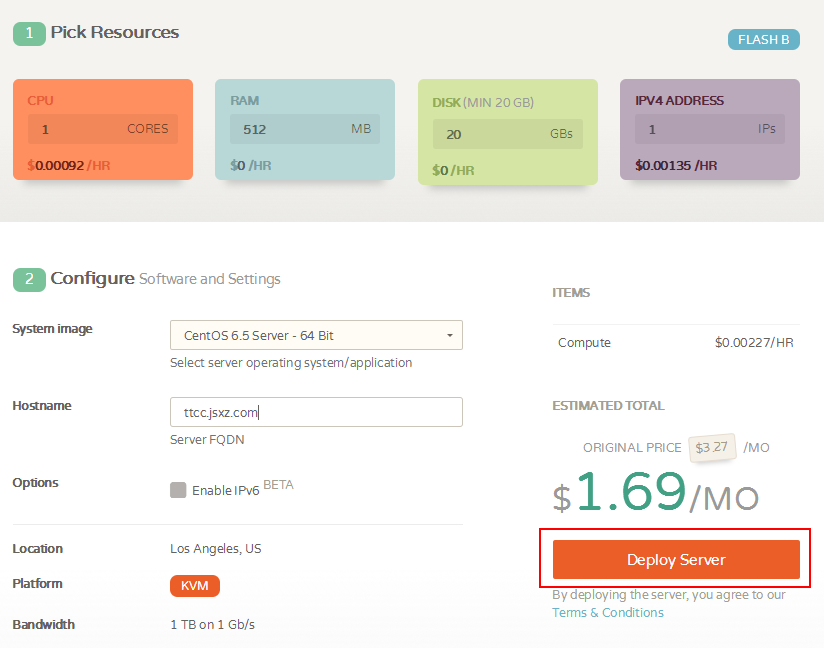The width and height of the screenshot is (824, 648).
Task: Select the orange CPU resource card
Action: point(103,130)
